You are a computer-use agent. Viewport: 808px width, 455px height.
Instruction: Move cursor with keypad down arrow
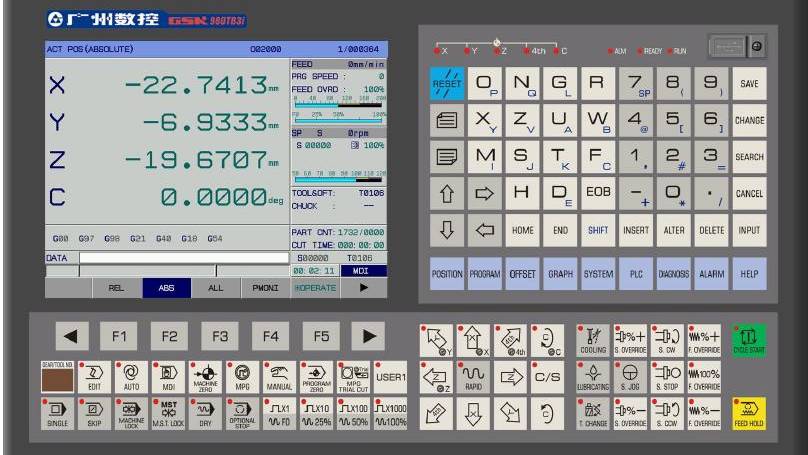point(447,230)
